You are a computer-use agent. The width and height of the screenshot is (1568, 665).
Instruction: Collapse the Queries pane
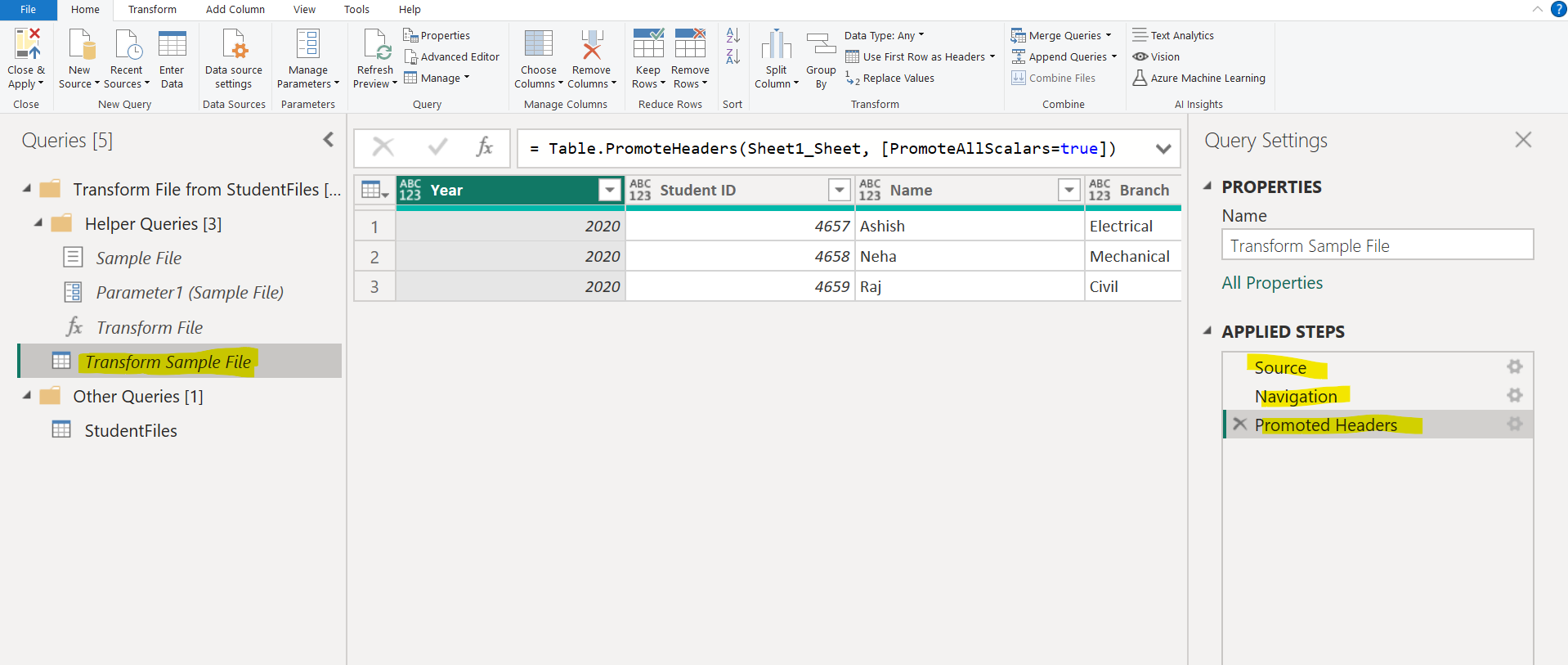pyautogui.click(x=329, y=140)
